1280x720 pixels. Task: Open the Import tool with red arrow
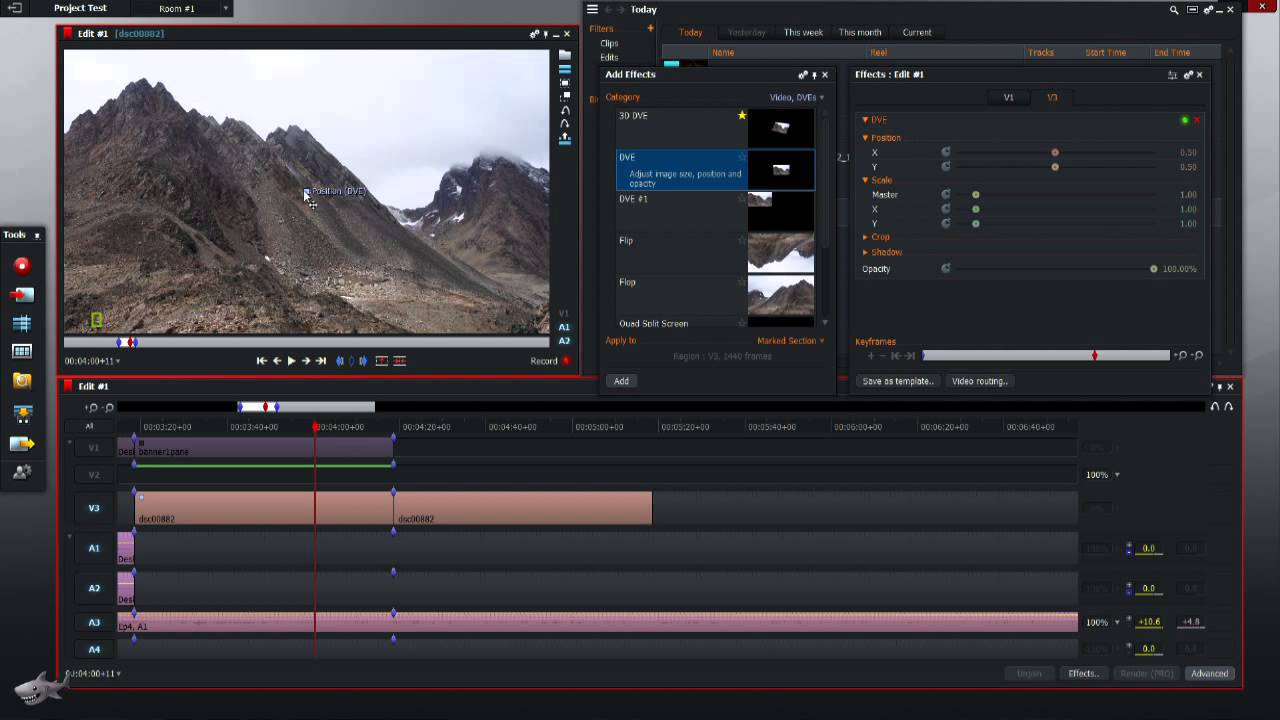(x=22, y=295)
